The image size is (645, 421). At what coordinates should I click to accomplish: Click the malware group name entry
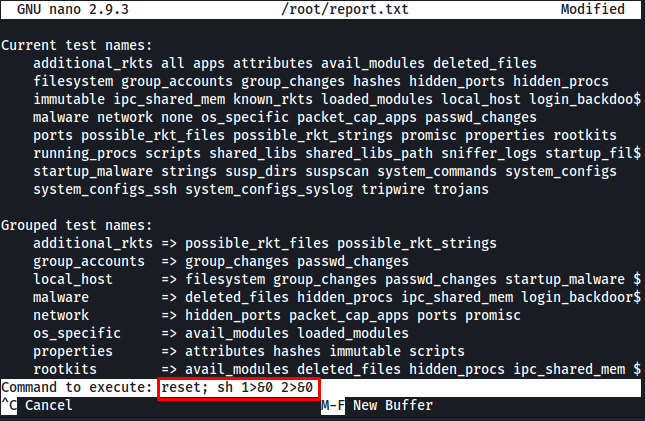(61, 297)
